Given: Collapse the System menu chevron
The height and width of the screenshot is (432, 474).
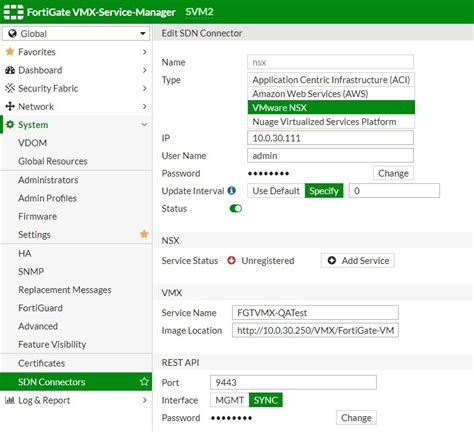Looking at the screenshot, I should point(144,125).
